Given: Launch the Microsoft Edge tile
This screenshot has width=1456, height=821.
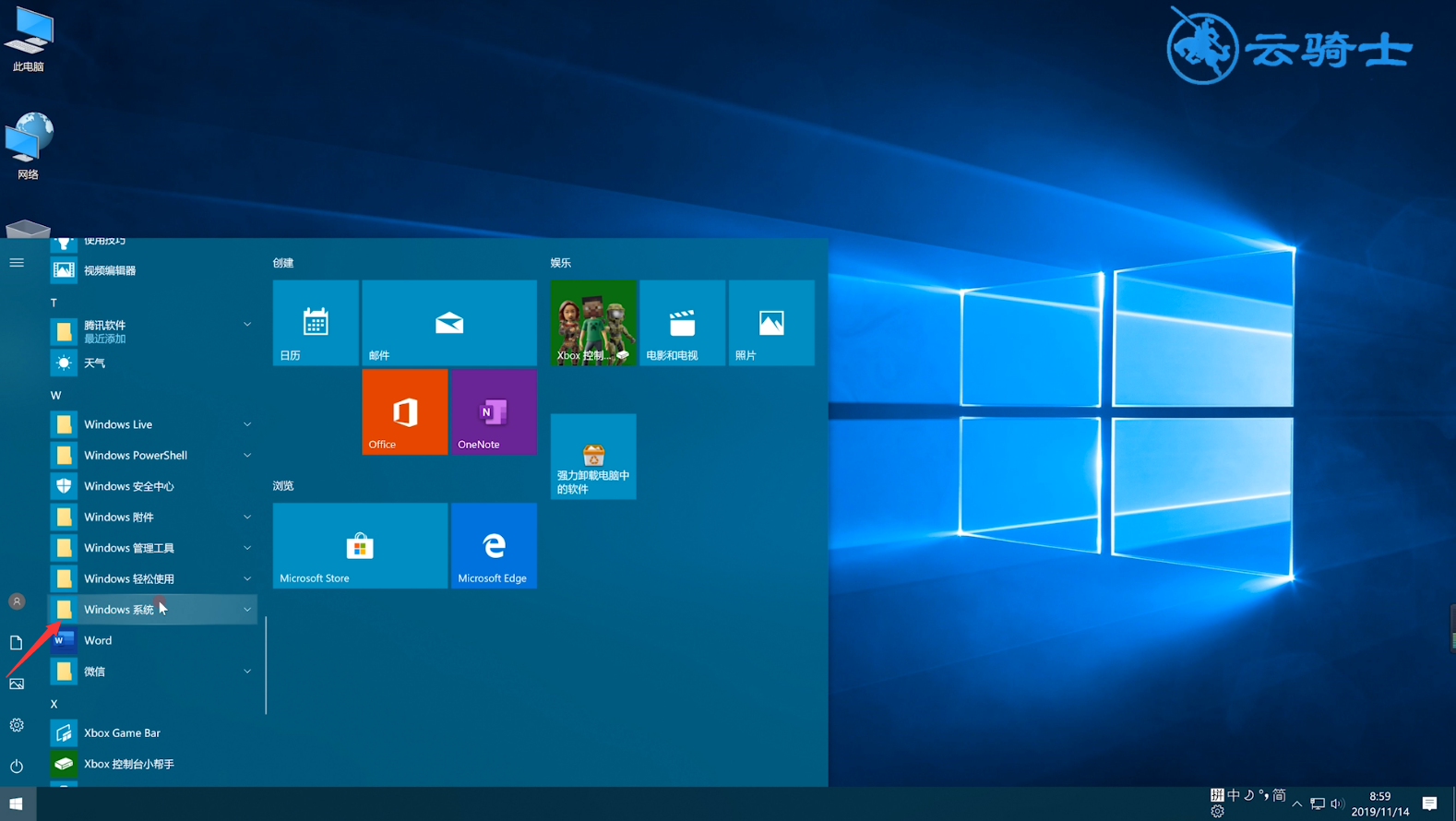Looking at the screenshot, I should (x=494, y=546).
